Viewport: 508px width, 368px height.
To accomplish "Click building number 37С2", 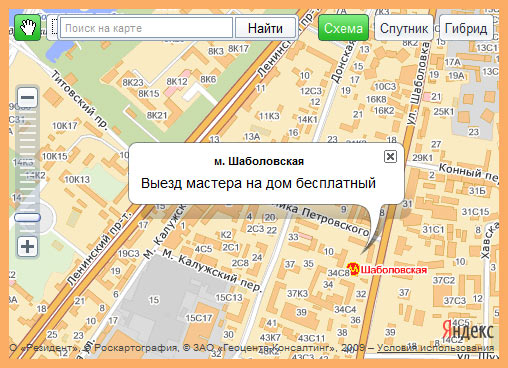I will coord(444,280).
